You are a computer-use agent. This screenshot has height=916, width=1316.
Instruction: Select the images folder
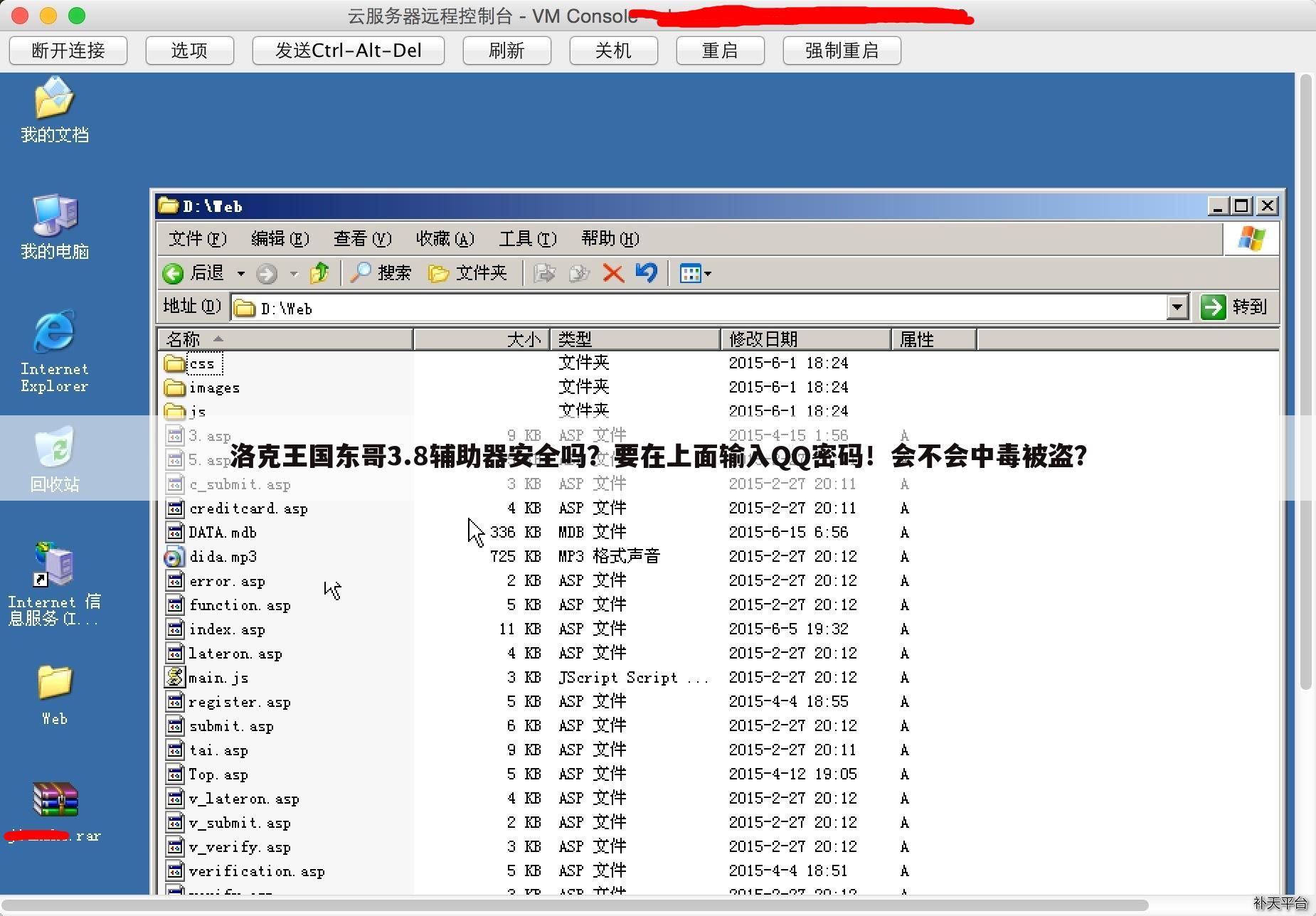[x=203, y=388]
